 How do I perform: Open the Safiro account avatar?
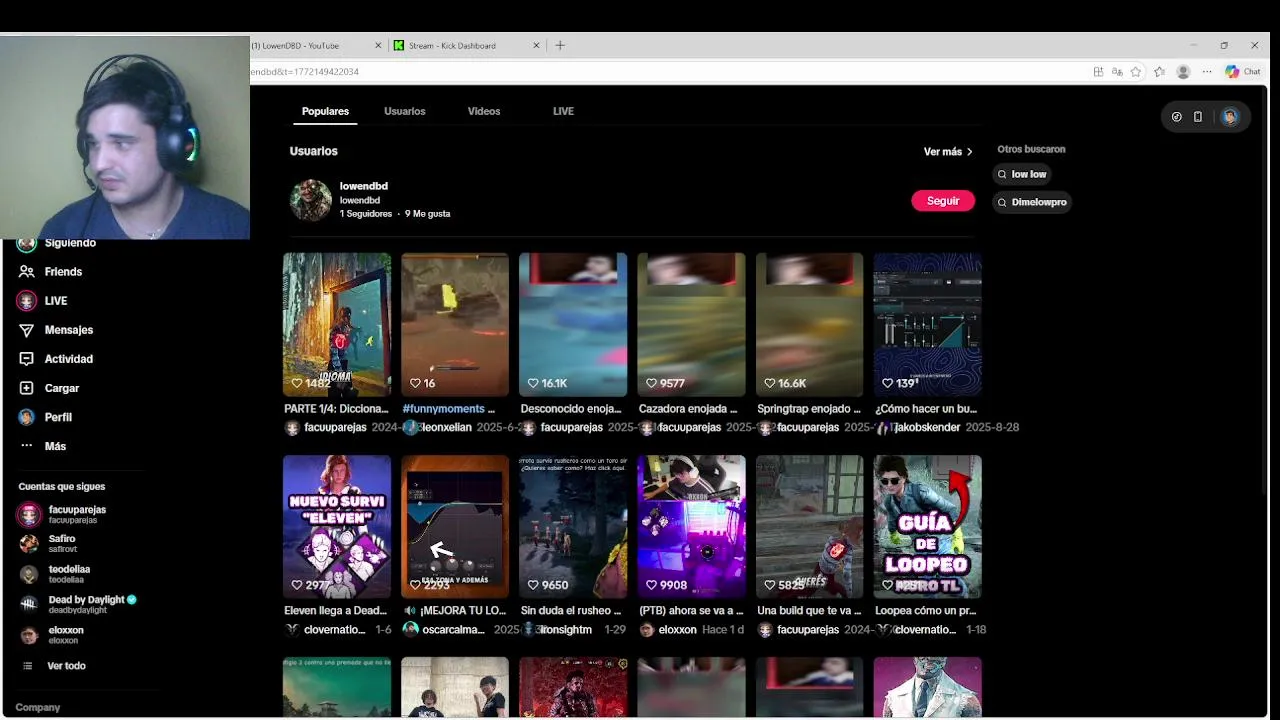tap(29, 543)
